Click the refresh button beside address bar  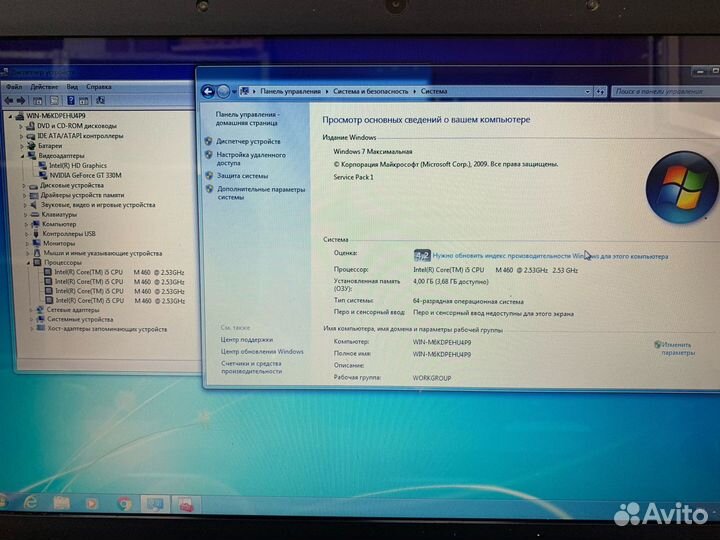click(600, 92)
